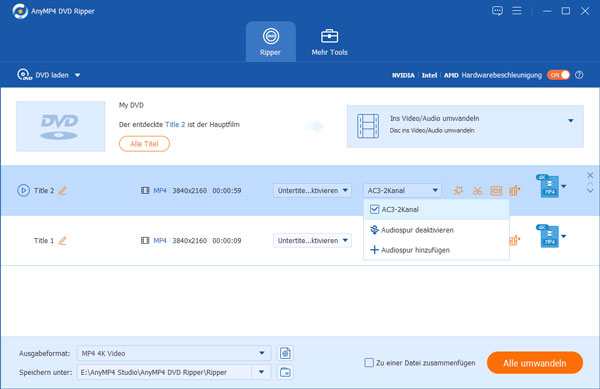Screen dimensions: 600x389
Task: Open the Mehr Tools tab
Action: pyautogui.click(x=329, y=42)
